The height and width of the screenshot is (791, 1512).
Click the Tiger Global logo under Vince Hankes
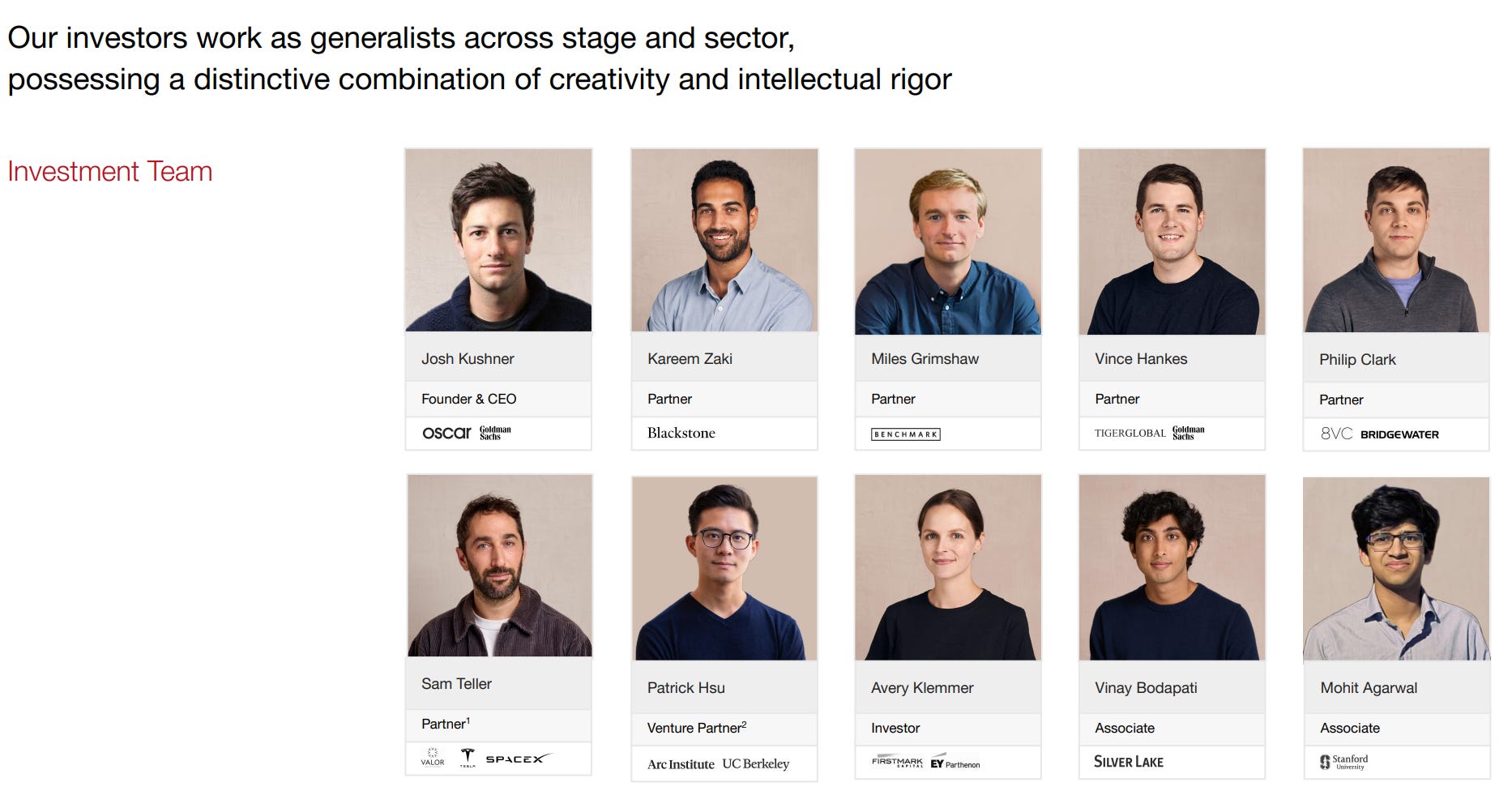pyautogui.click(x=1130, y=434)
